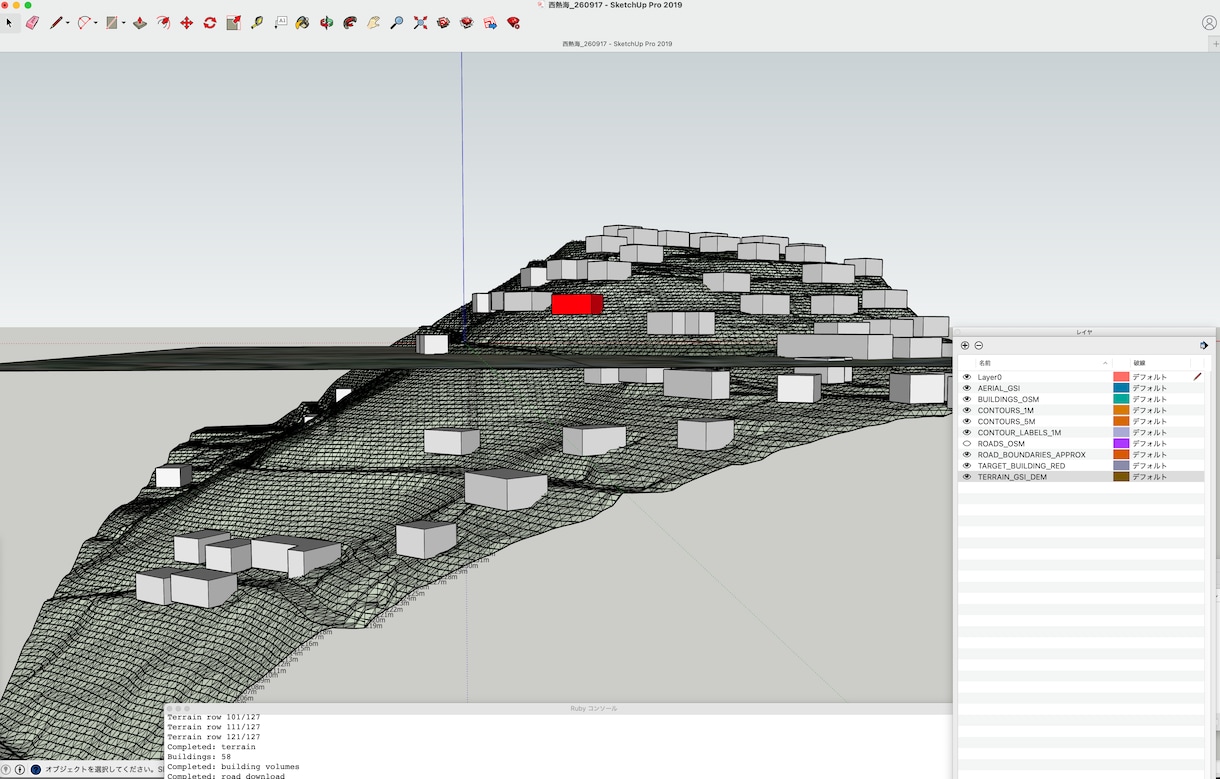Open the Line tool dropdown arrow
This screenshot has width=1220, height=779.
(68, 23)
